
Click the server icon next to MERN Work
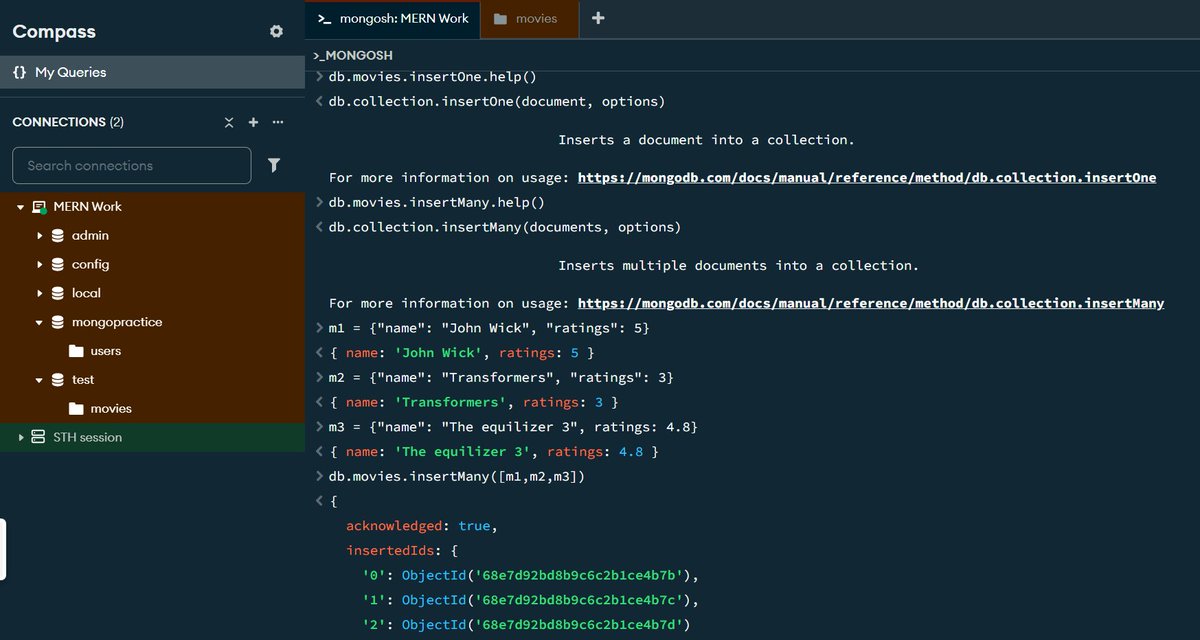(38, 206)
